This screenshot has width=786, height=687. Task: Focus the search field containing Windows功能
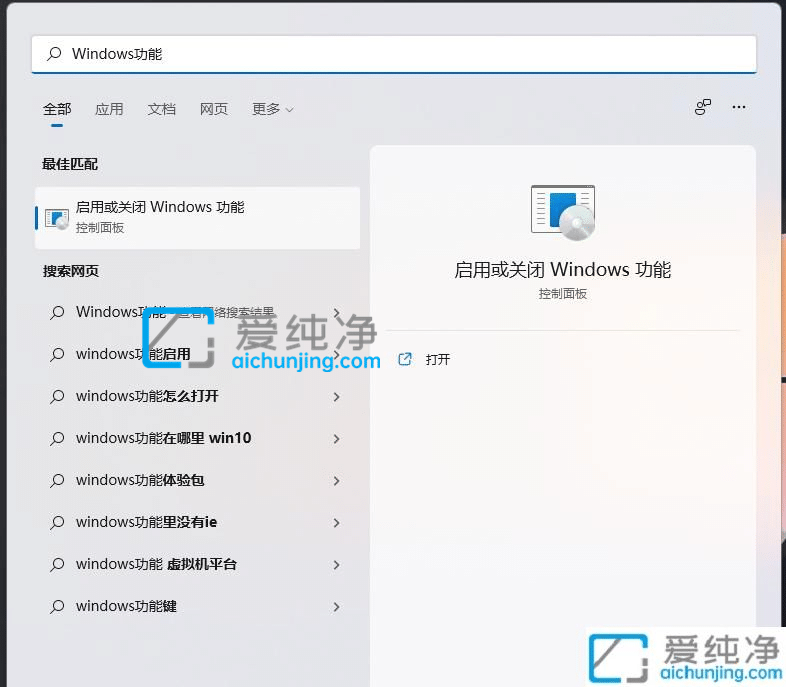tap(394, 54)
